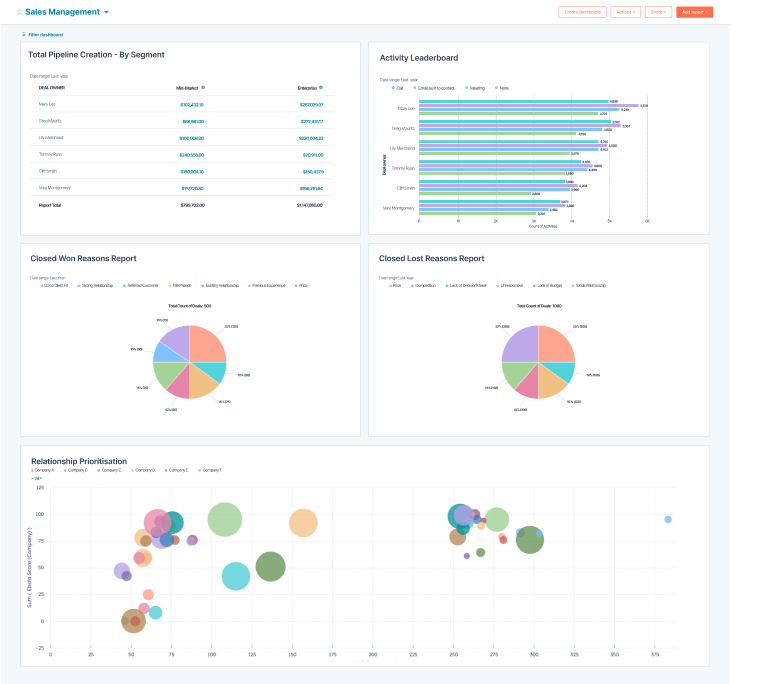Toggle Previous Experience legend in Closed Won

(x=267, y=285)
